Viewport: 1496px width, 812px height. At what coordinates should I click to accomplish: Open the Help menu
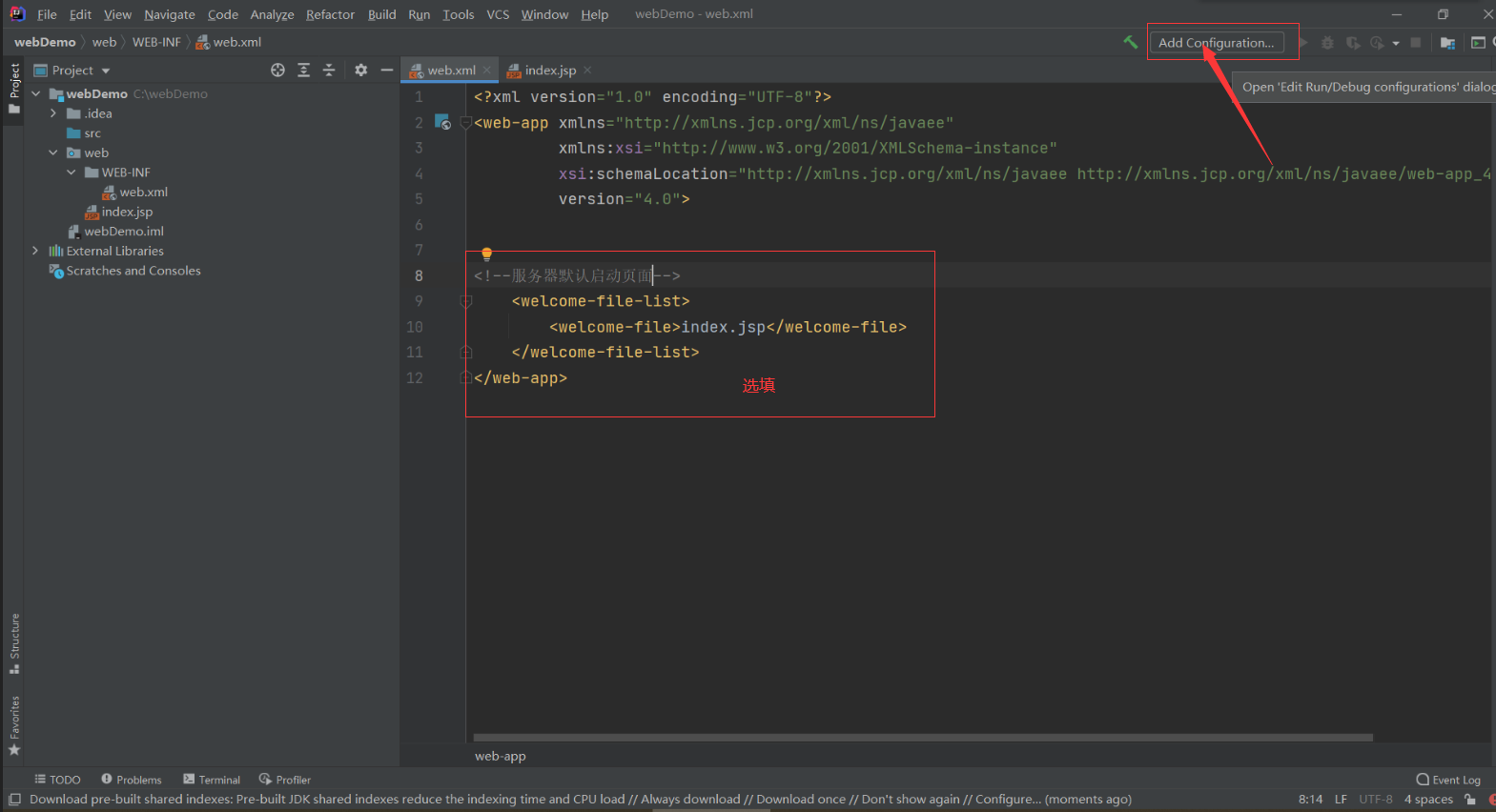pos(594,14)
